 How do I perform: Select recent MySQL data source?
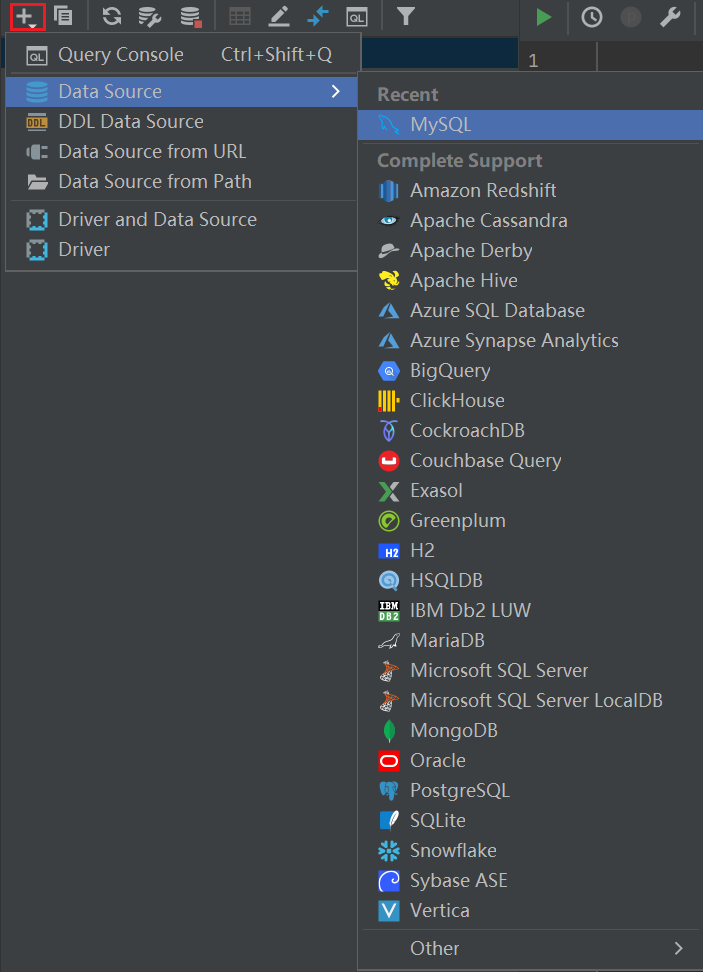(x=530, y=125)
